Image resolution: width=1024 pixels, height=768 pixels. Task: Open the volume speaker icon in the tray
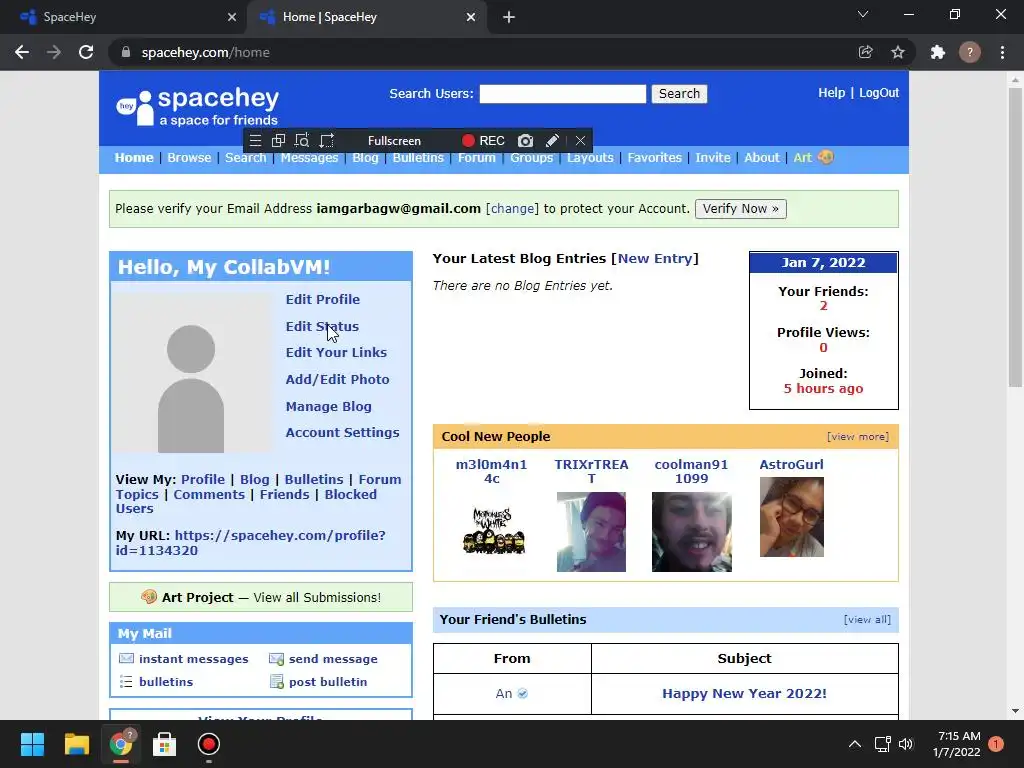pyautogui.click(x=906, y=744)
